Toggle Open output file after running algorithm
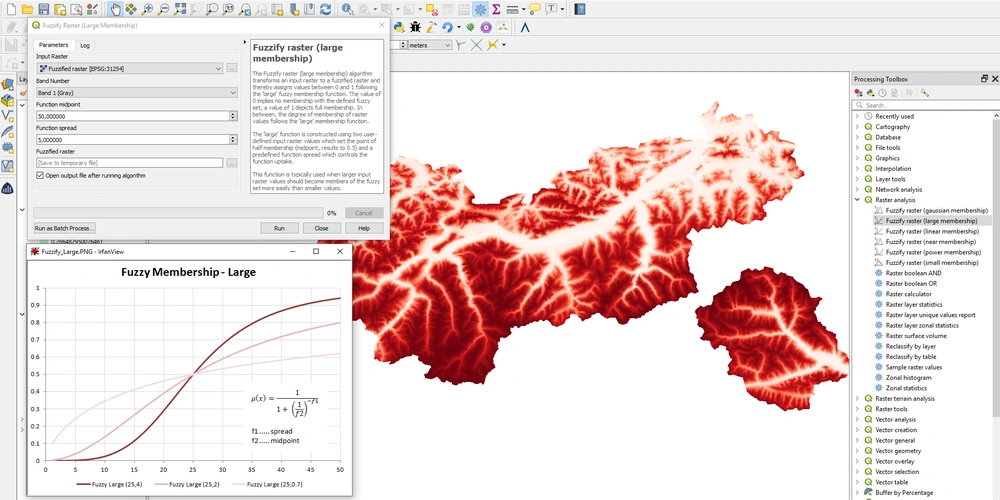The width and height of the screenshot is (1000, 500). 40,175
